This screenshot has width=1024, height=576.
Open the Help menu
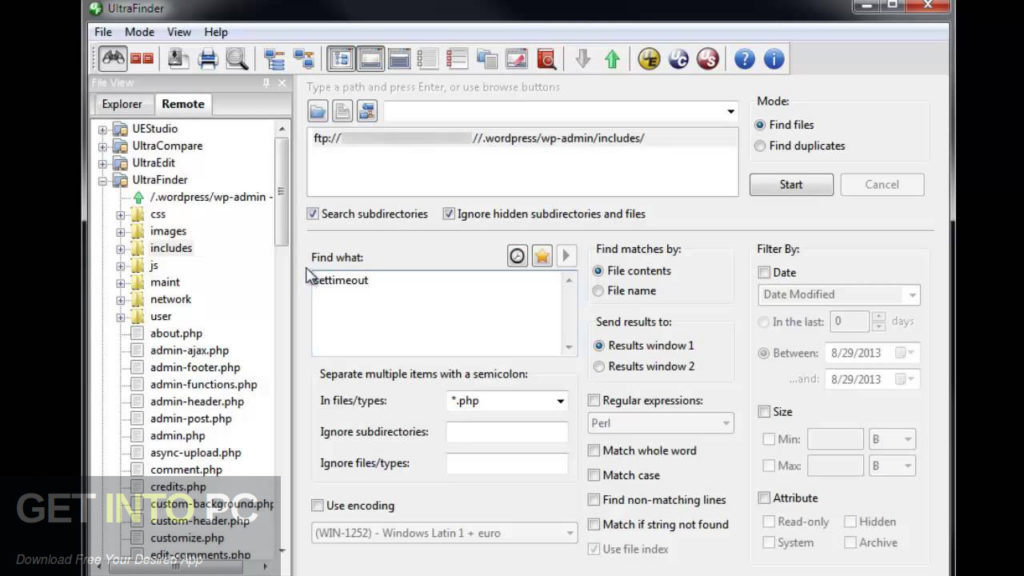coord(216,32)
